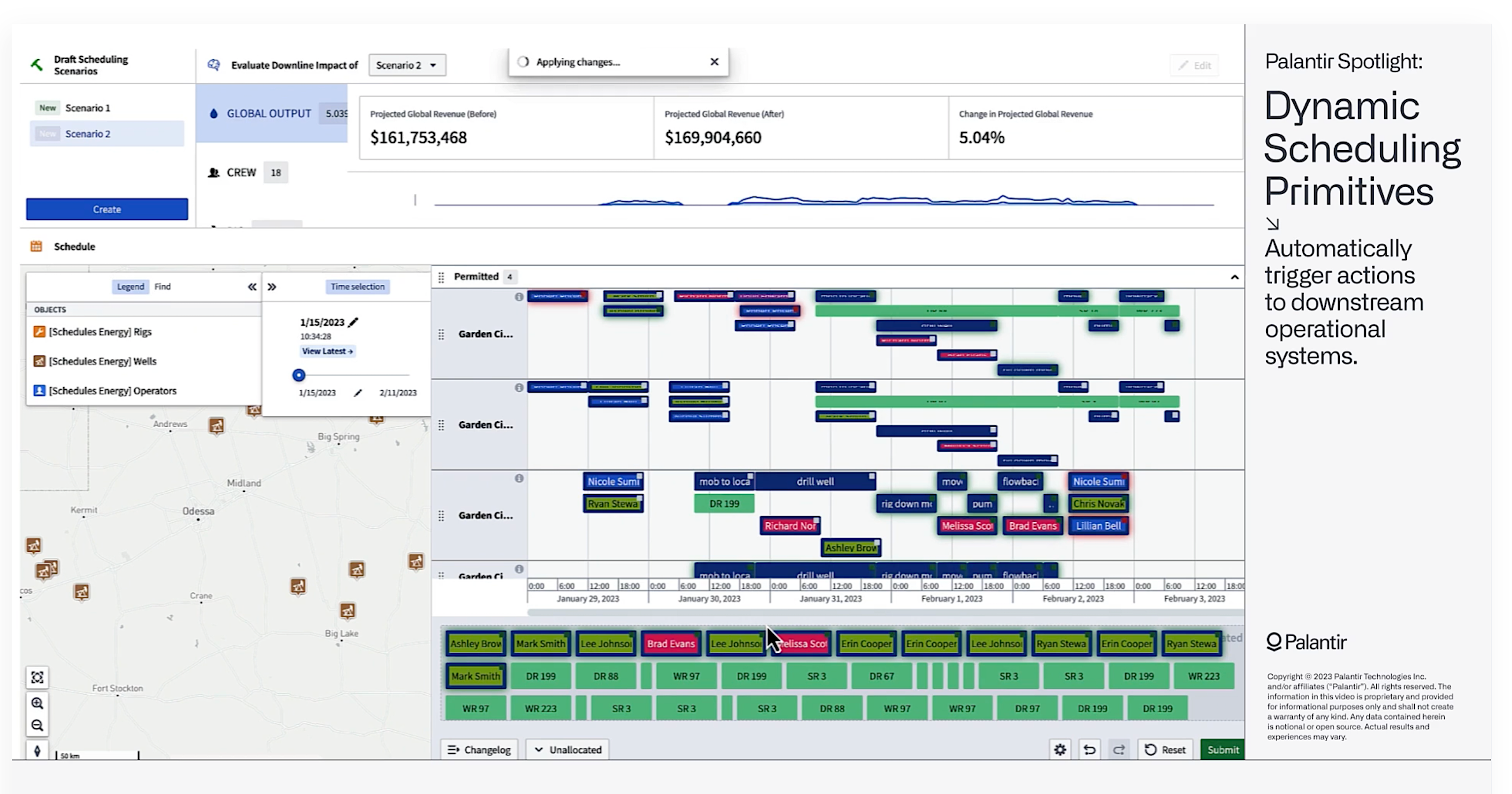Click the settings gear icon near Reset
This screenshot has height=794, width=1512.
(x=1059, y=750)
